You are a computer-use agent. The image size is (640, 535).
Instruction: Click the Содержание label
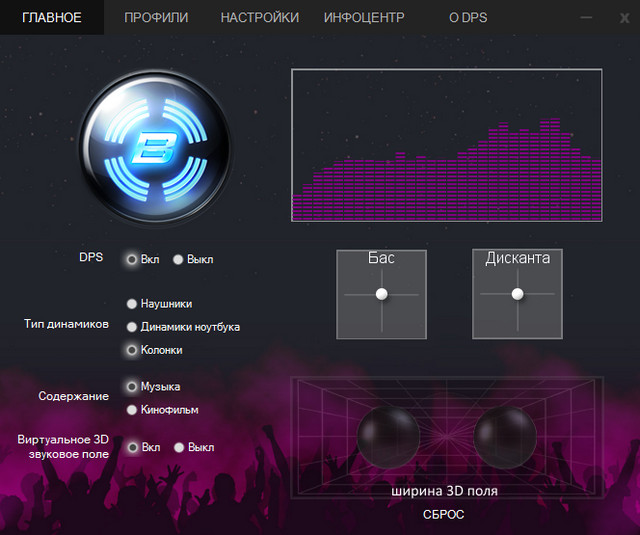tap(73, 396)
